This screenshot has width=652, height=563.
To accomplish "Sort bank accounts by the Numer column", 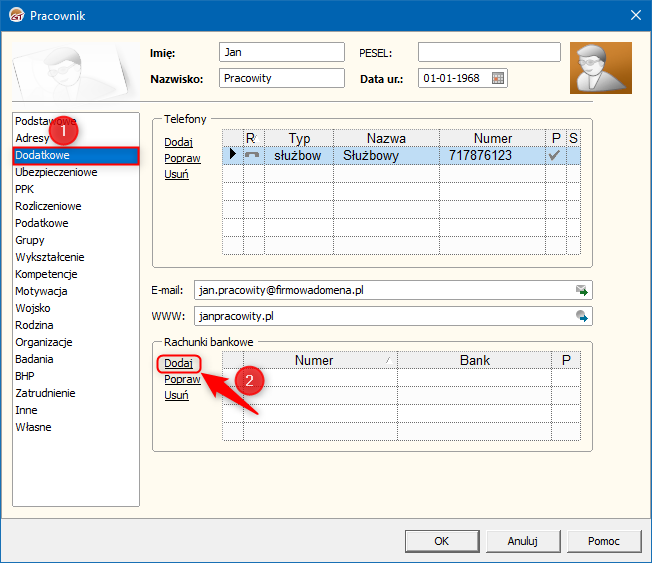I will coord(314,359).
